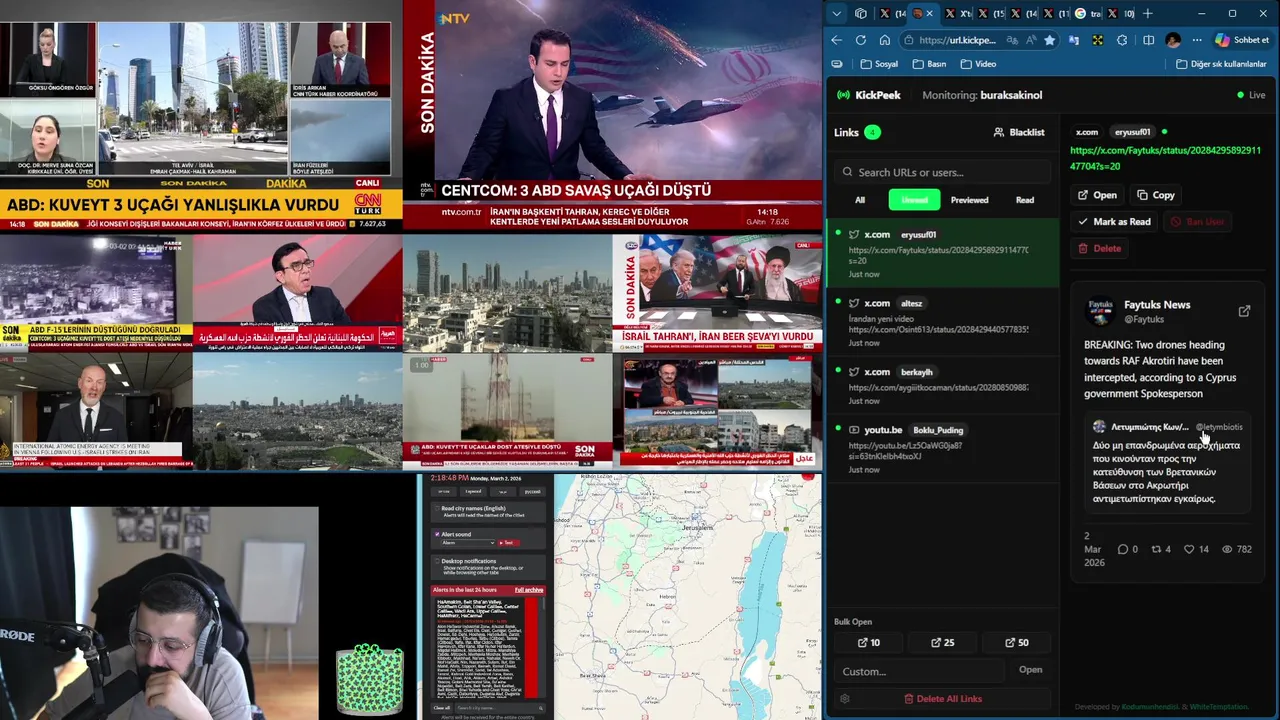The height and width of the screenshot is (720, 1280).
Task: Close the active KickPeek tab
Action: coord(930,13)
